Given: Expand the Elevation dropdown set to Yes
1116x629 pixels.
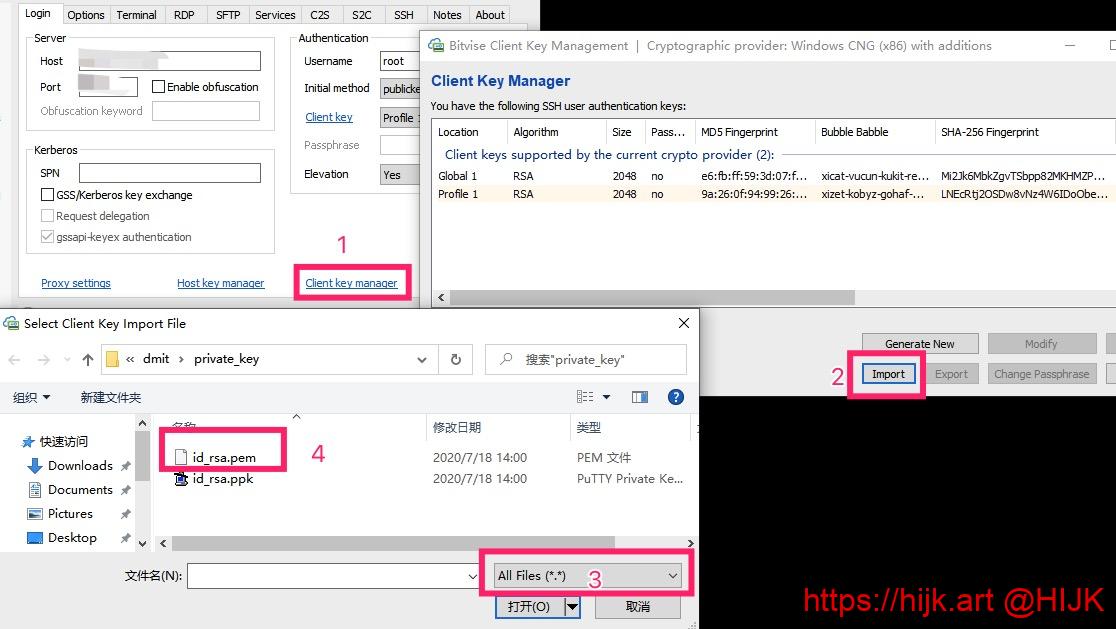Looking at the screenshot, I should pos(399,174).
